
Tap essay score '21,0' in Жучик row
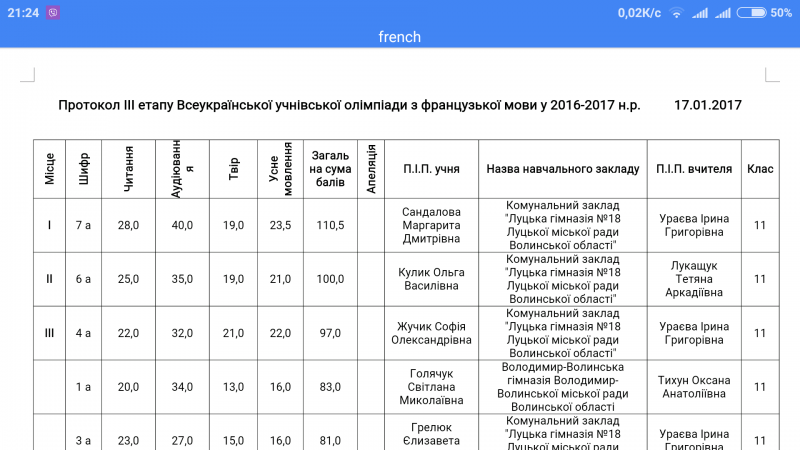233,333
